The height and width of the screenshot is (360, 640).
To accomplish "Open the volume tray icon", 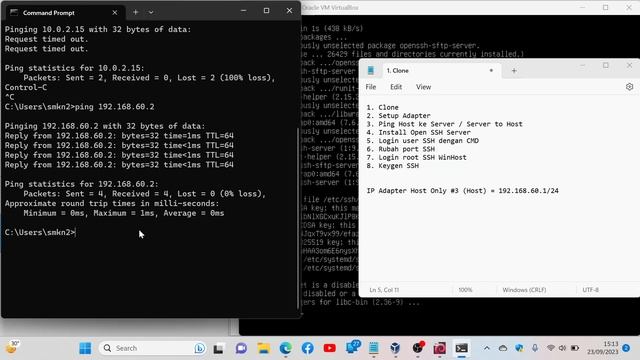I will click(562, 348).
